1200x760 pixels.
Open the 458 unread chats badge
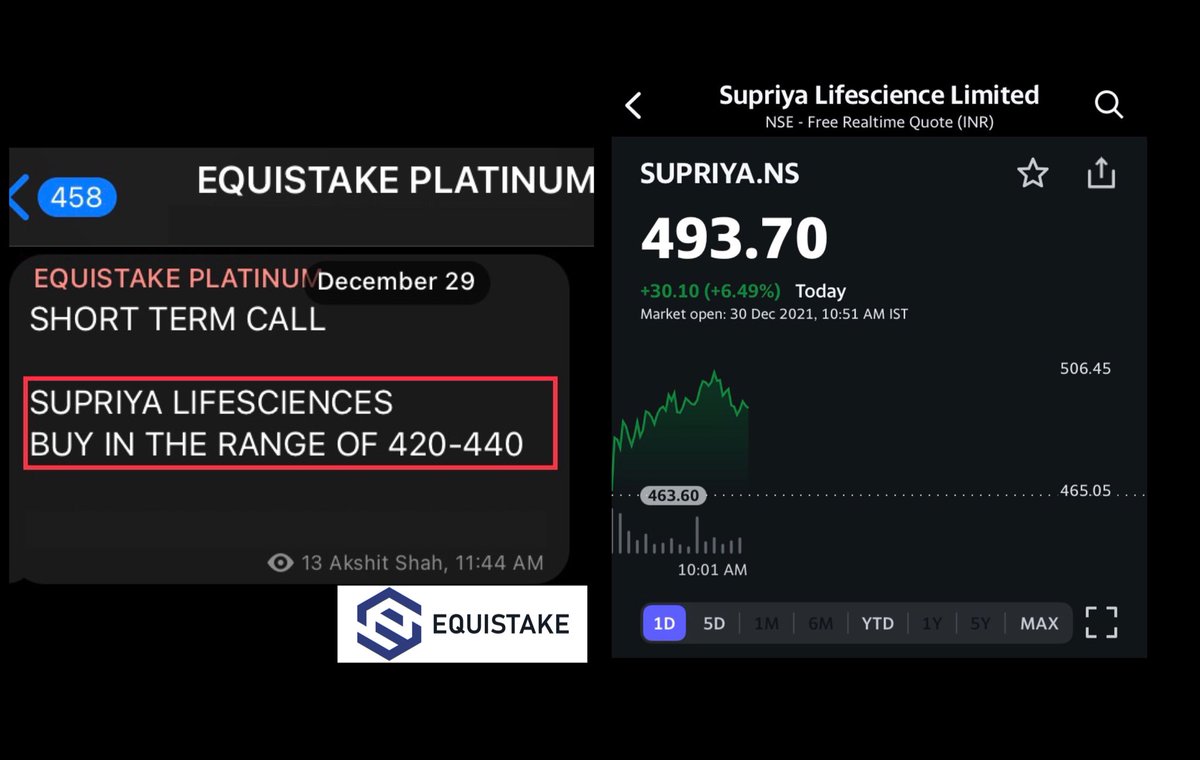(x=77, y=198)
